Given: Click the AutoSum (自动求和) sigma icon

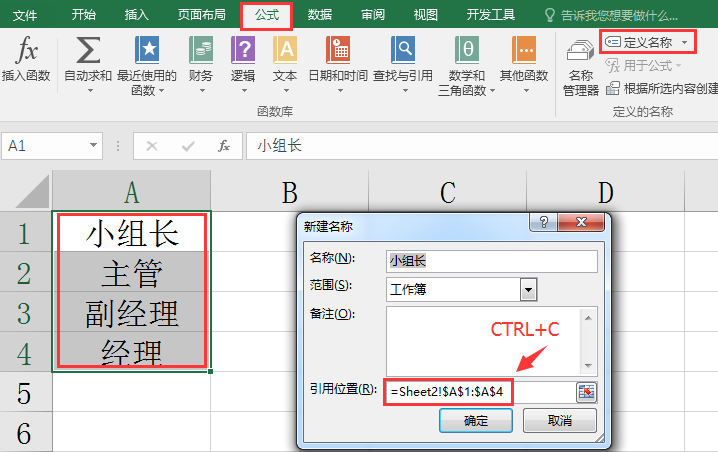Looking at the screenshot, I should pos(88,50).
